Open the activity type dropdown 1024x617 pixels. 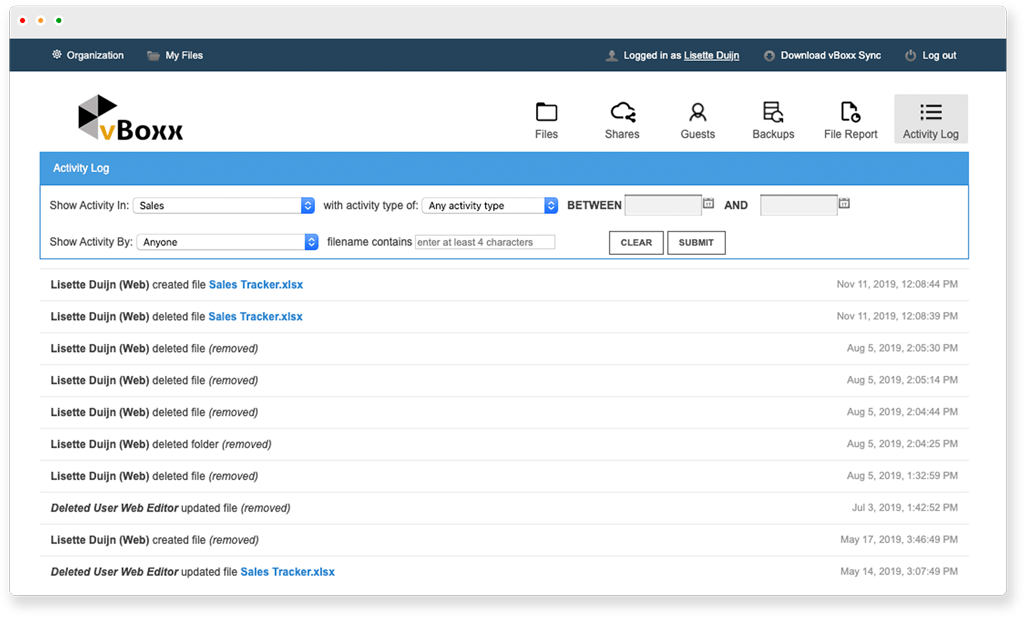[x=490, y=205]
